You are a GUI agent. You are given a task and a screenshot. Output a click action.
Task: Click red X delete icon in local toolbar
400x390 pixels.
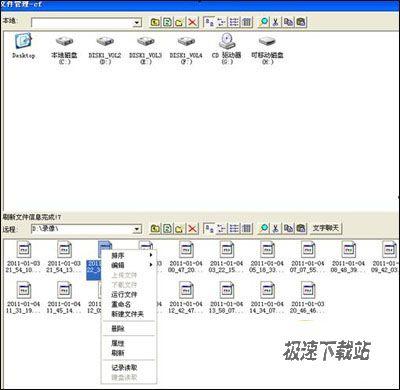click(x=192, y=22)
